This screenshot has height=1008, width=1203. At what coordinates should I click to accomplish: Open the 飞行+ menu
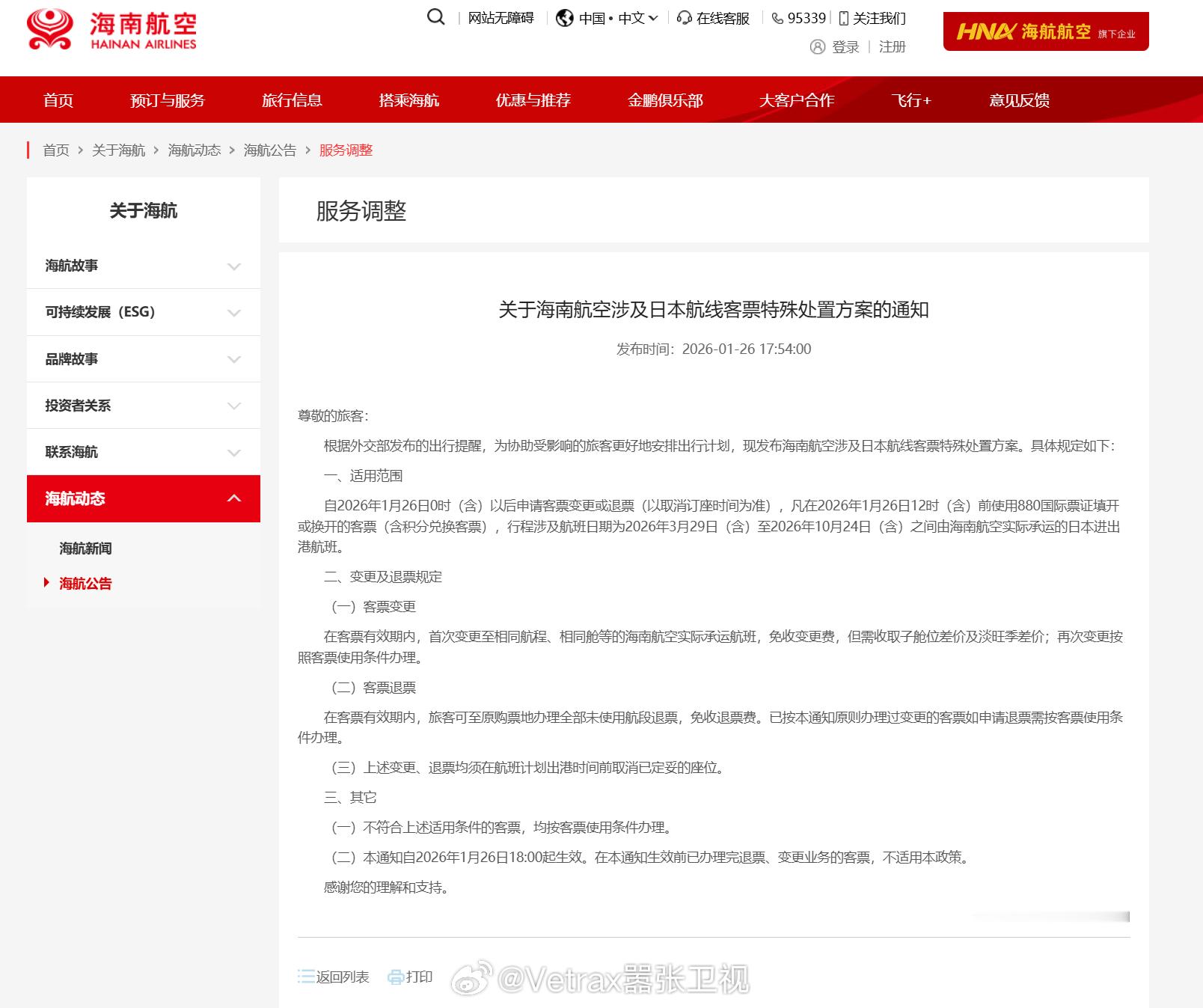pos(911,100)
